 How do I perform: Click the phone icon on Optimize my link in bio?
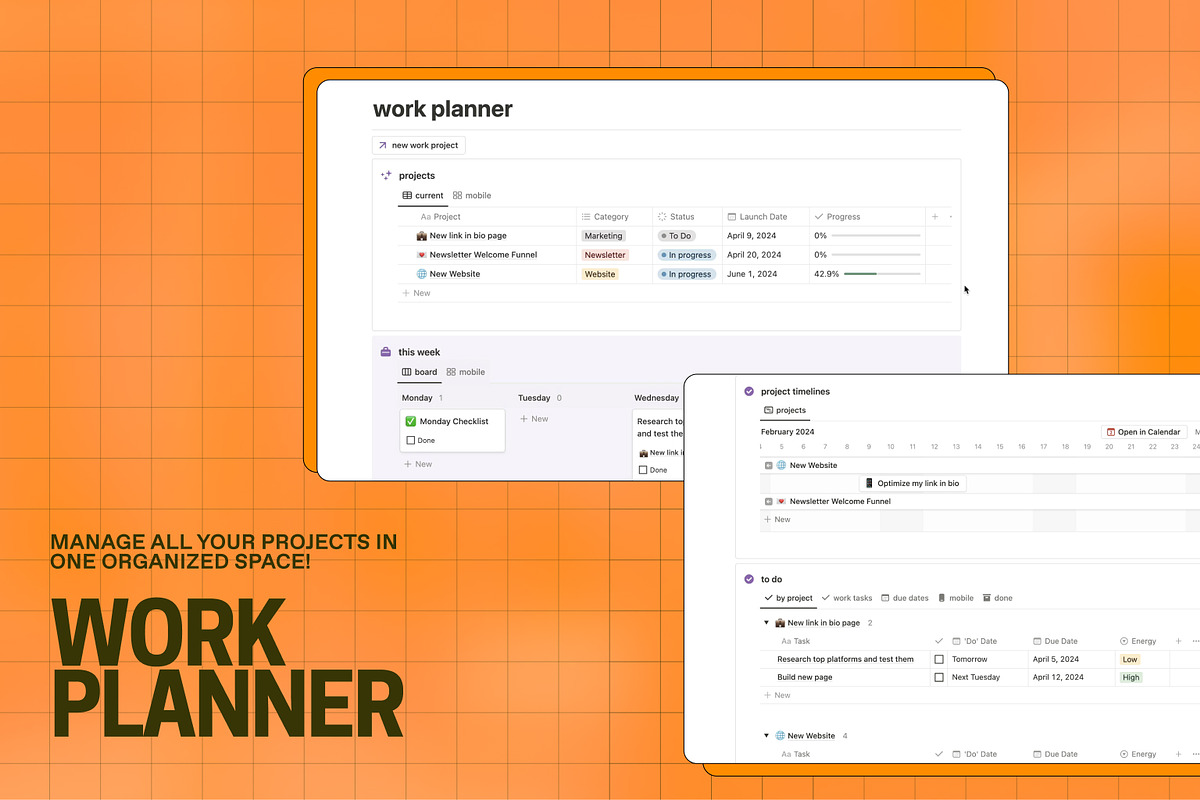(869, 483)
